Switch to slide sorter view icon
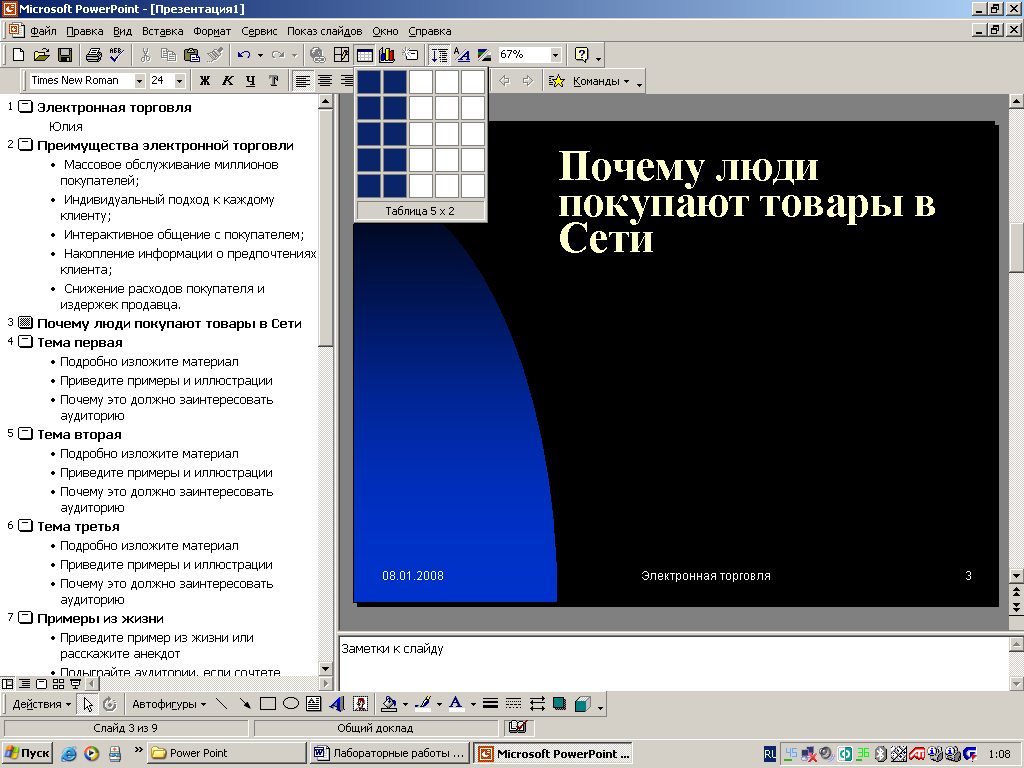The width and height of the screenshot is (1024, 768). (58, 684)
